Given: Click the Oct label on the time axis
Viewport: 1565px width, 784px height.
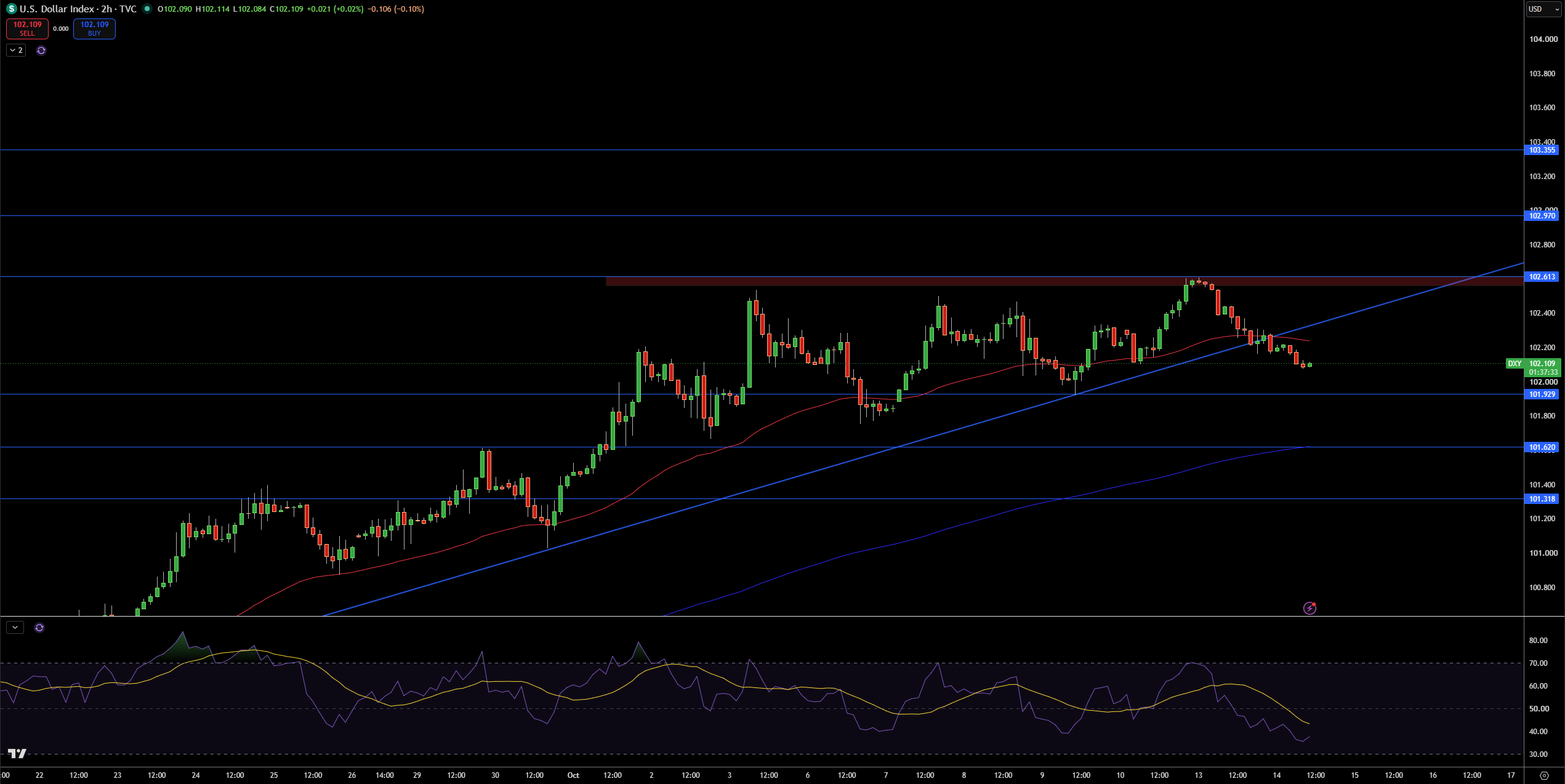Looking at the screenshot, I should tap(573, 775).
